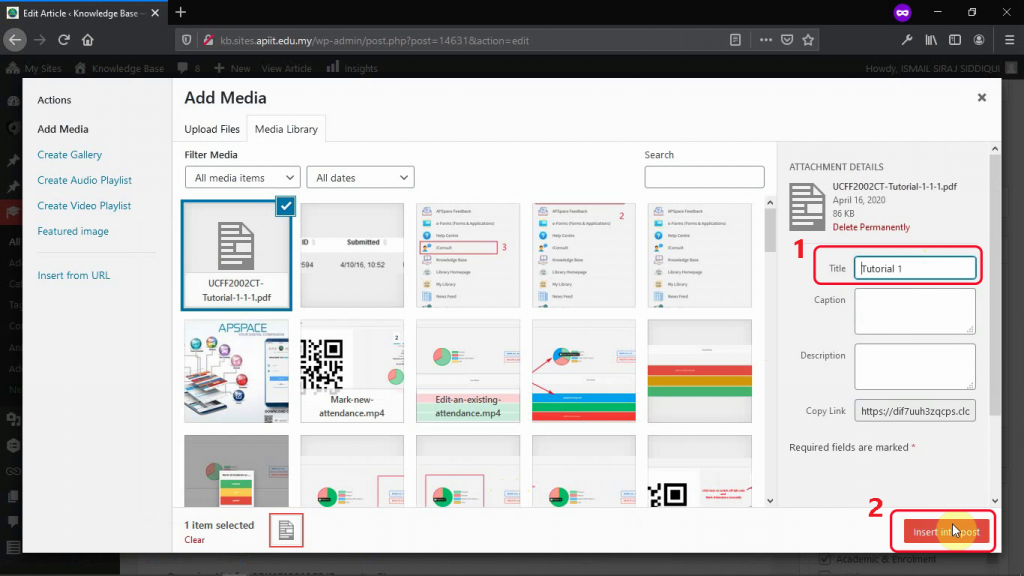This screenshot has width=1024, height=576.
Task: Click the tracking protection shield icon
Action: point(186,40)
